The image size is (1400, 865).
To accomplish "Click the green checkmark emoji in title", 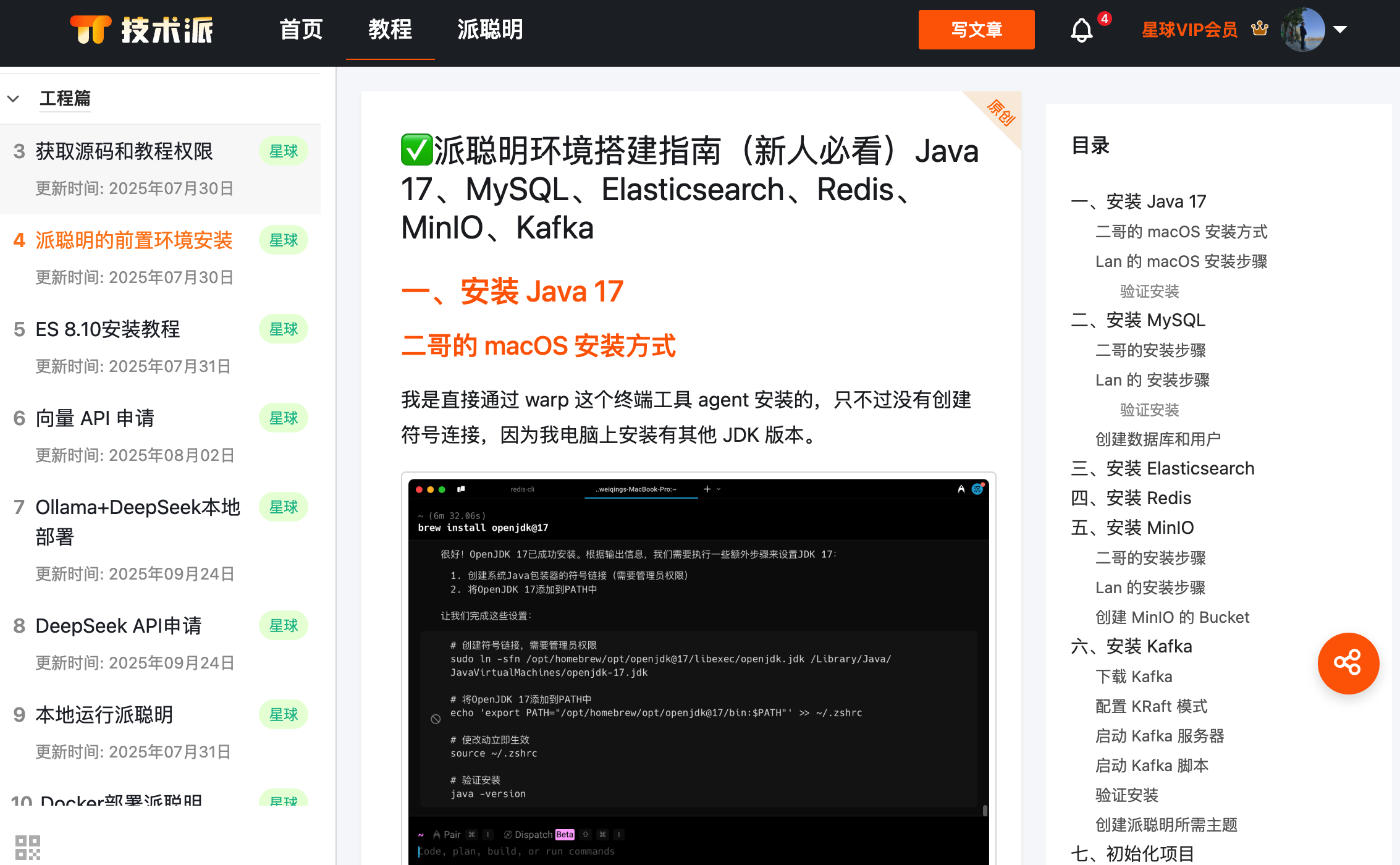I will [x=416, y=150].
